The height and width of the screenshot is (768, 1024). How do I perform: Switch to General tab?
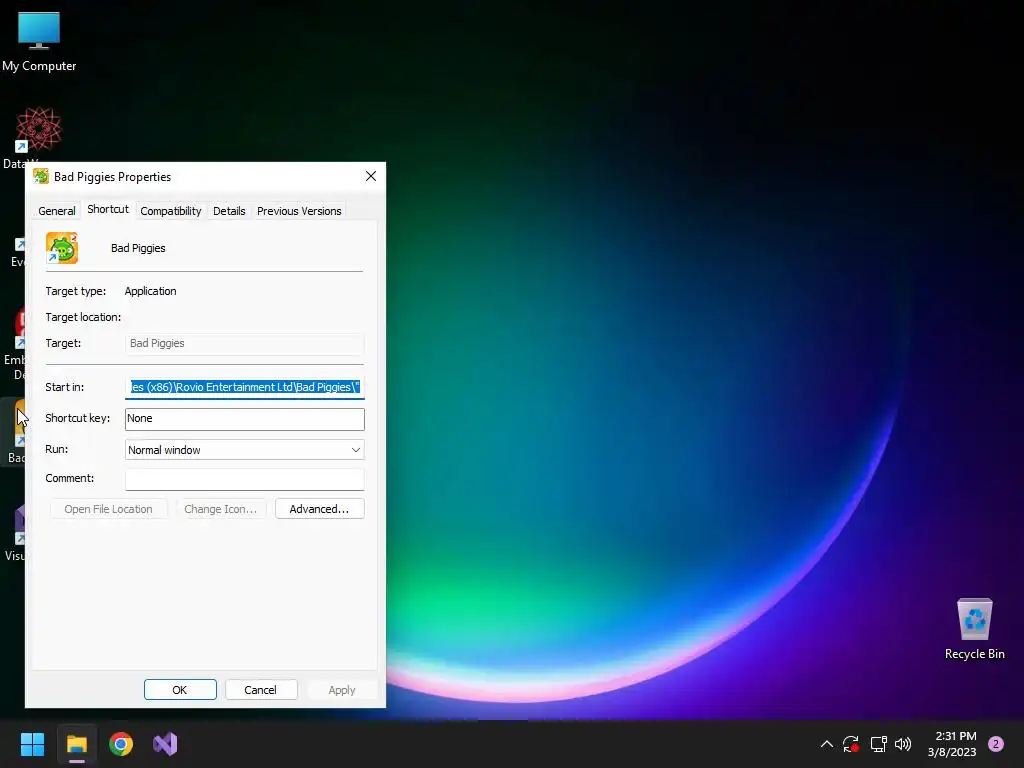57,211
